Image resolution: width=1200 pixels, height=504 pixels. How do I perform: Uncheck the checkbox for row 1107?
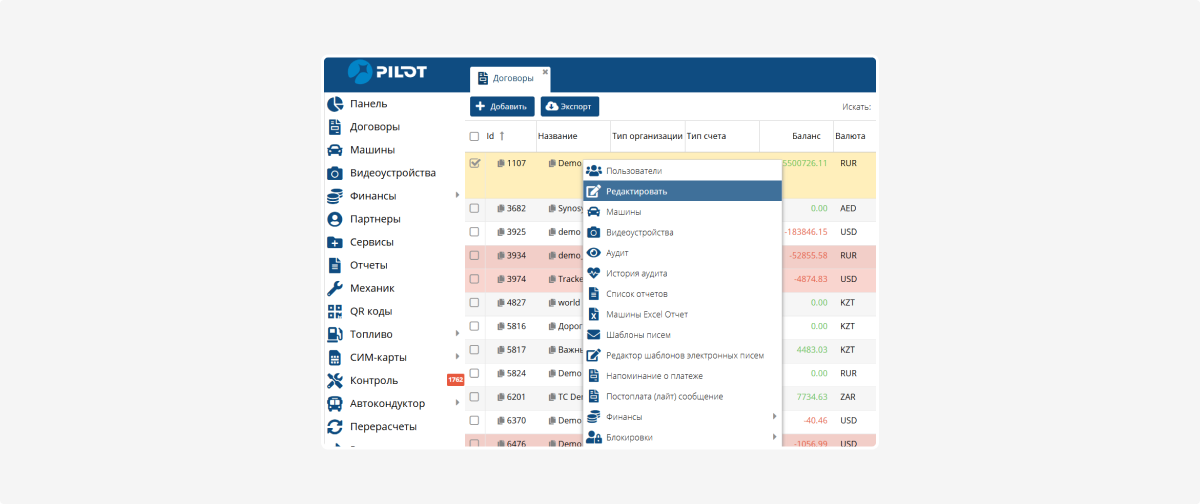pos(474,162)
